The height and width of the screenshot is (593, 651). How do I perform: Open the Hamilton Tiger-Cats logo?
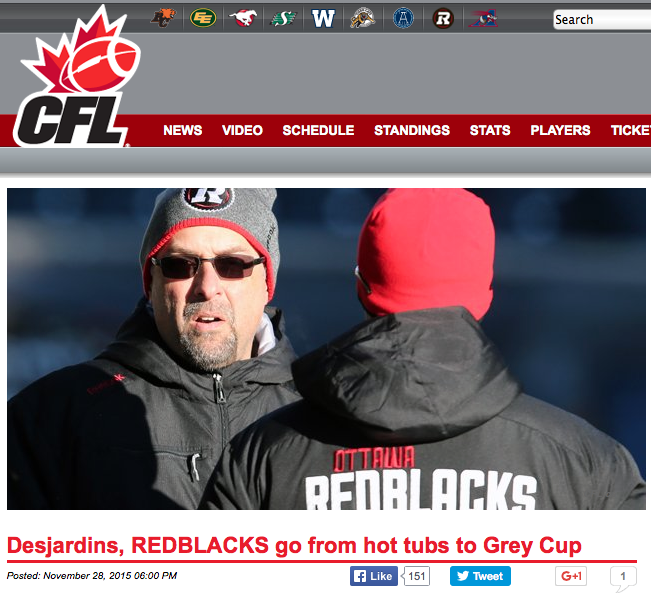tap(362, 18)
